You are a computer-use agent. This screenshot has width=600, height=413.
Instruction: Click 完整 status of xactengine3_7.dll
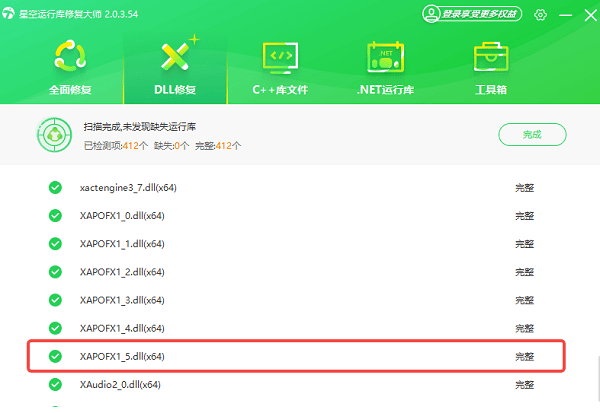pyautogui.click(x=524, y=188)
